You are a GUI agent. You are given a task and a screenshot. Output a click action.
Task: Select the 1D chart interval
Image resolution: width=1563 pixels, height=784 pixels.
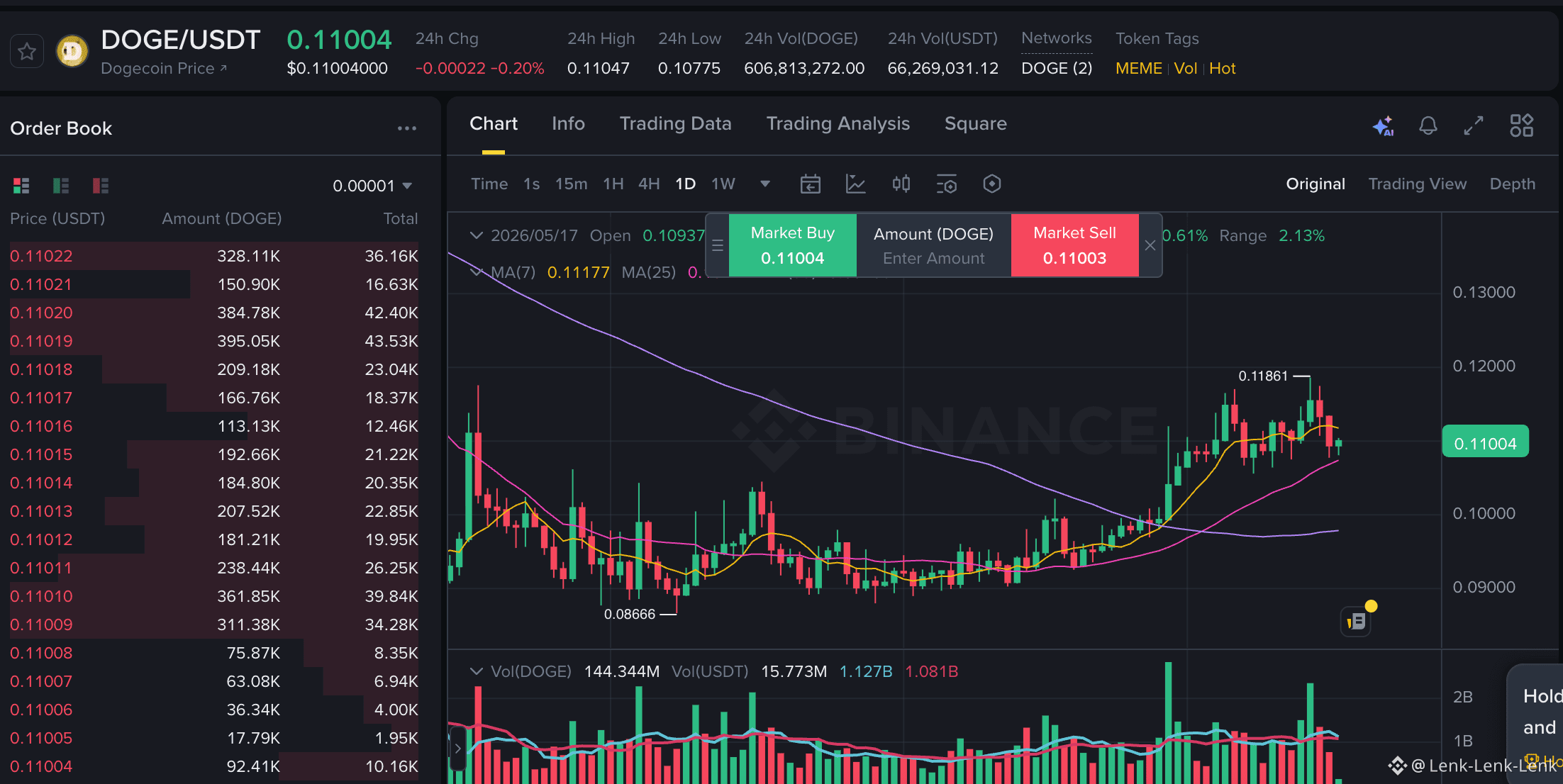pos(685,184)
